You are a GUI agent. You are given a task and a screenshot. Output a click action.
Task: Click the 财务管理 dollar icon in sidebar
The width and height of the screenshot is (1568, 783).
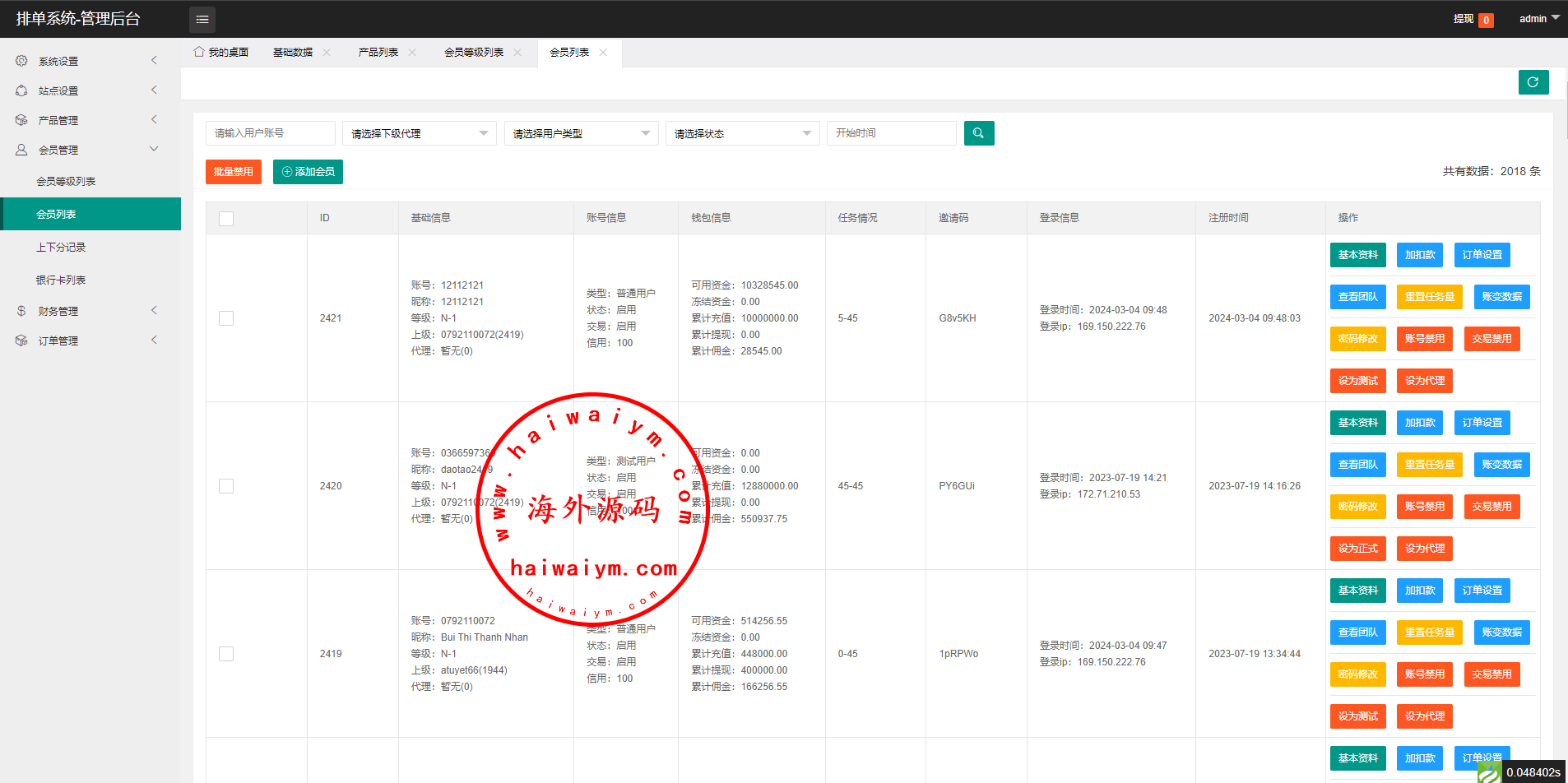click(x=21, y=311)
